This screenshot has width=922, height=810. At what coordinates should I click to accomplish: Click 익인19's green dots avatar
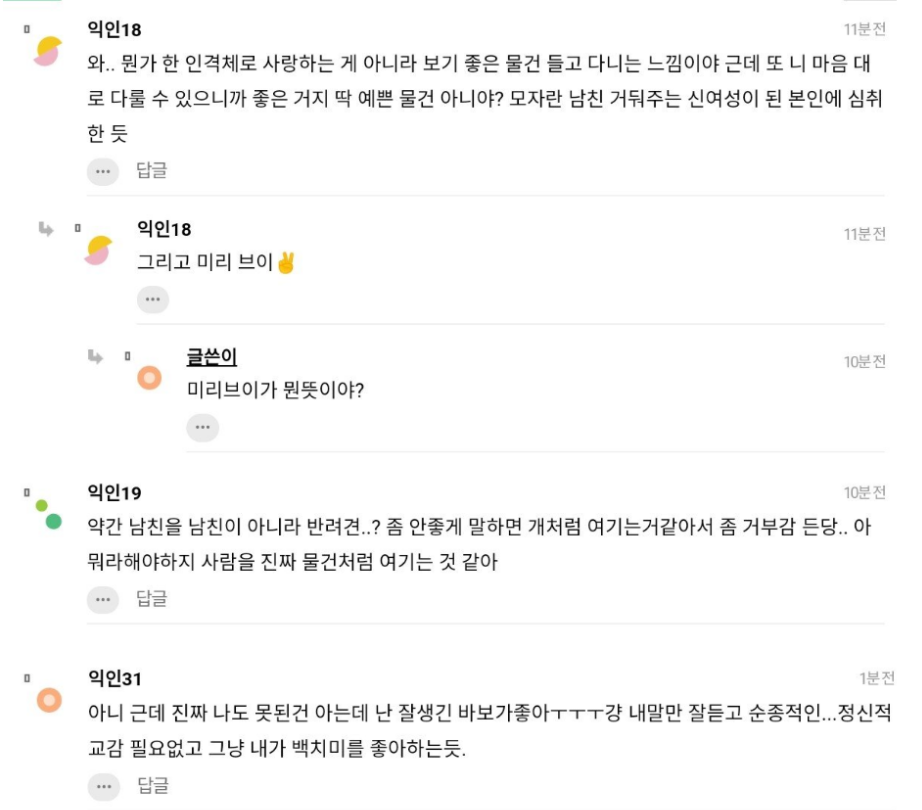click(x=48, y=513)
